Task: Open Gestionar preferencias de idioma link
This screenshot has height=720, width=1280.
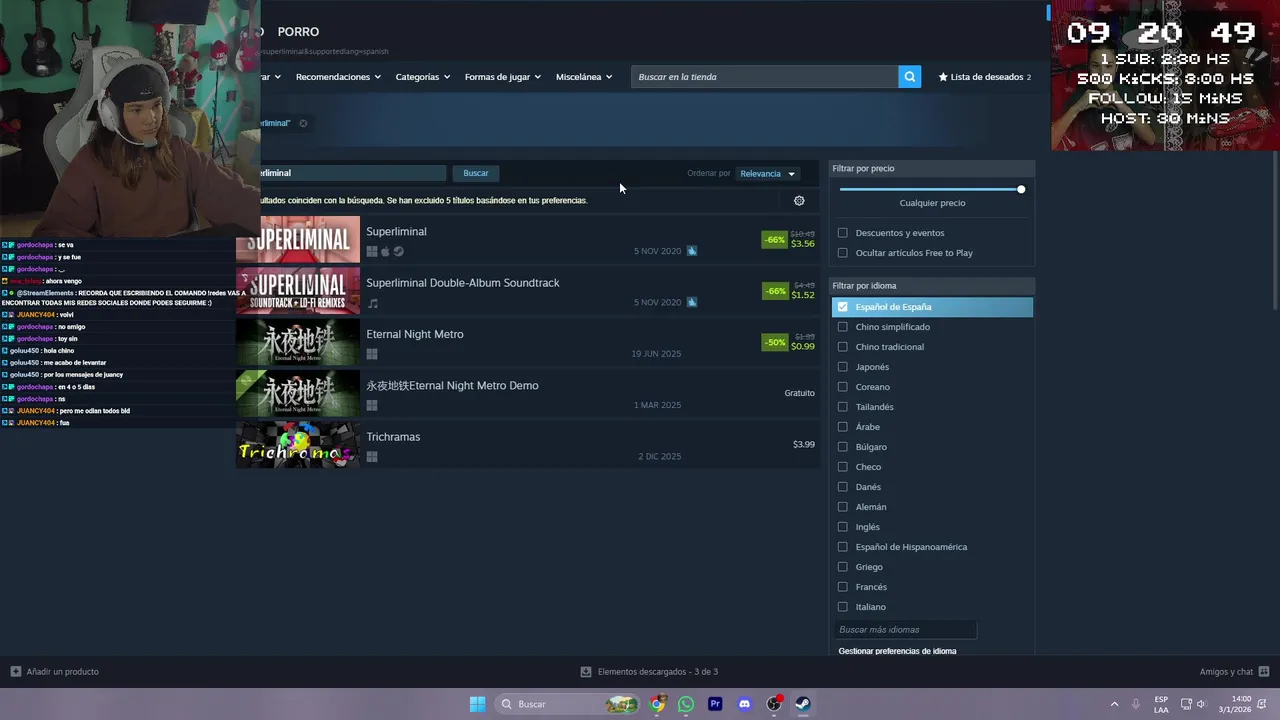Action: coord(897,651)
